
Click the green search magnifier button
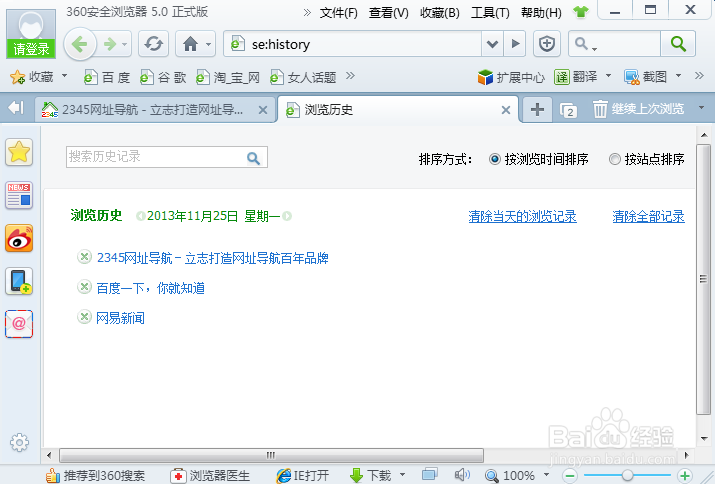pyautogui.click(x=678, y=44)
